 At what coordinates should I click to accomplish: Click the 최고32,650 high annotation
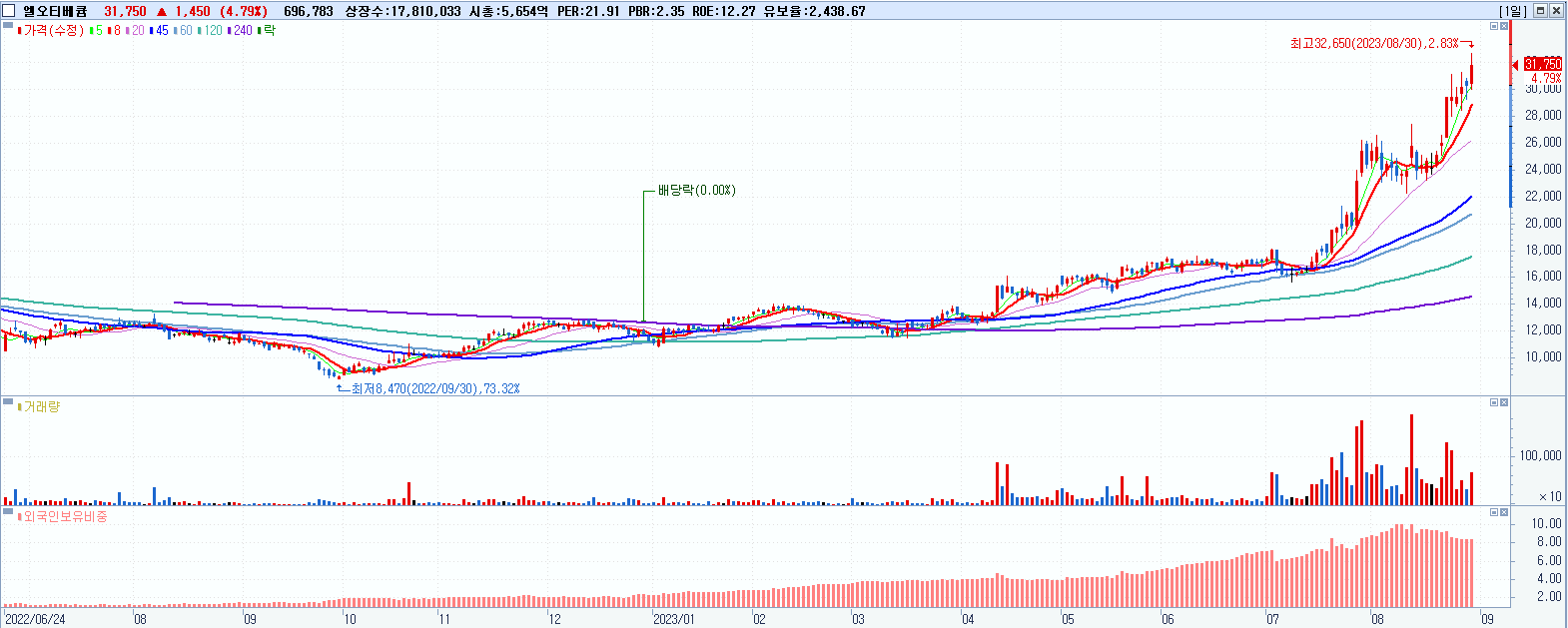click(x=1374, y=44)
